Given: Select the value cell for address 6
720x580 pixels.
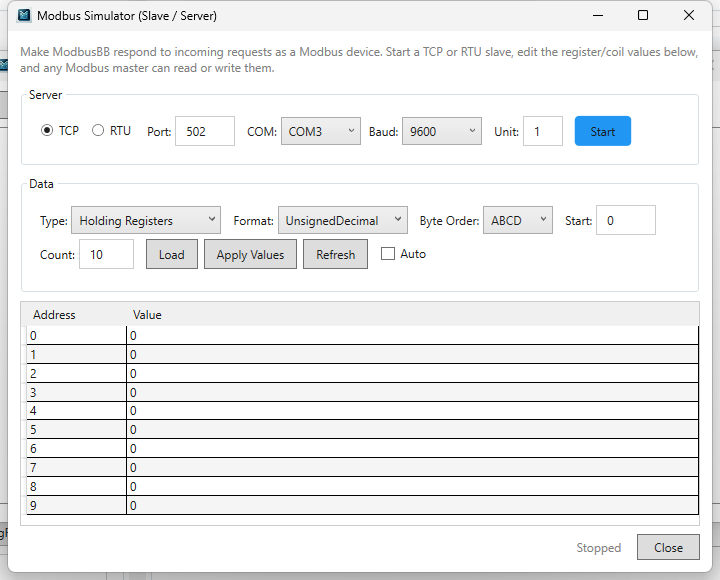Looking at the screenshot, I should tap(412, 448).
